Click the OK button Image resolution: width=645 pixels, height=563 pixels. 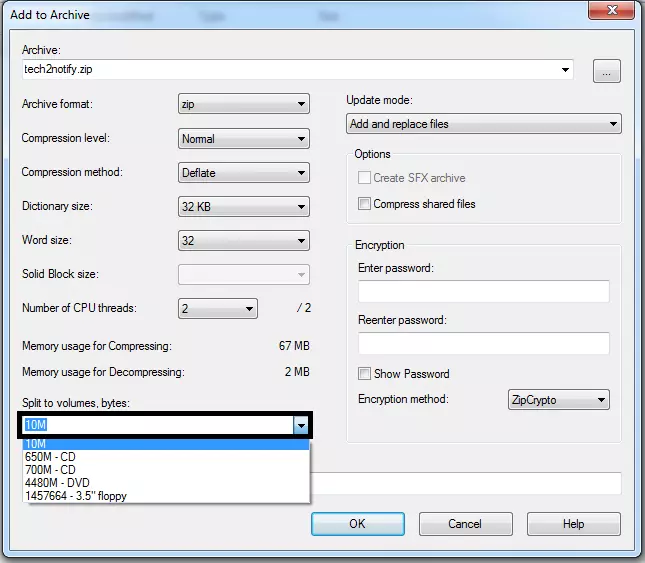pyautogui.click(x=357, y=524)
